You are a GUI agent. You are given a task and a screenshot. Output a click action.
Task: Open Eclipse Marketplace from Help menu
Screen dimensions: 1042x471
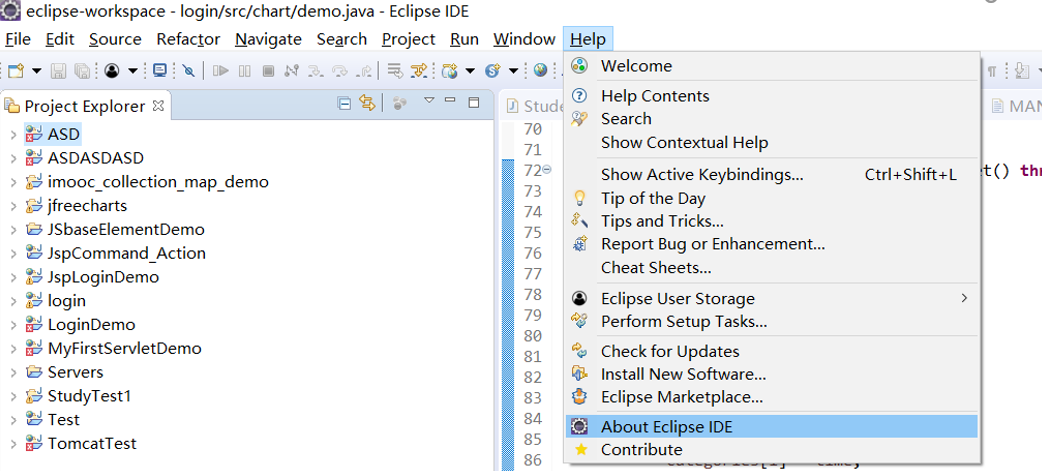pos(772,397)
